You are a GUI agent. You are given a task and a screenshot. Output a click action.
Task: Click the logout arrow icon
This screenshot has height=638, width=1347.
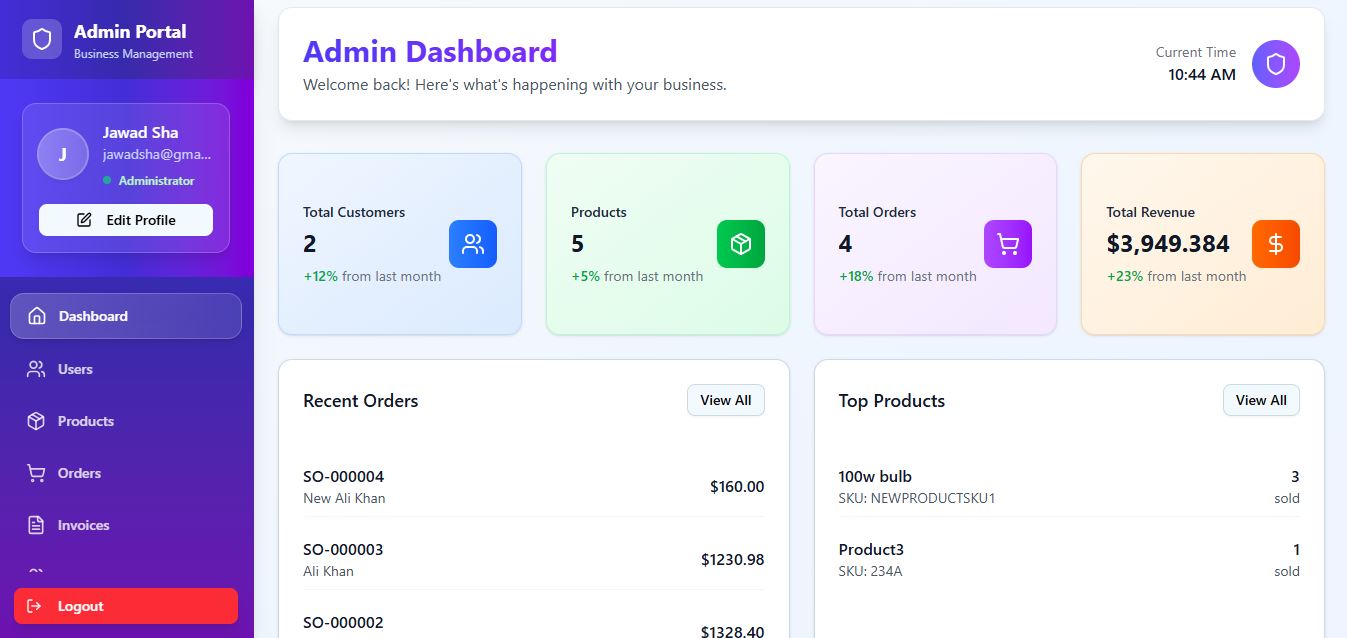35,605
